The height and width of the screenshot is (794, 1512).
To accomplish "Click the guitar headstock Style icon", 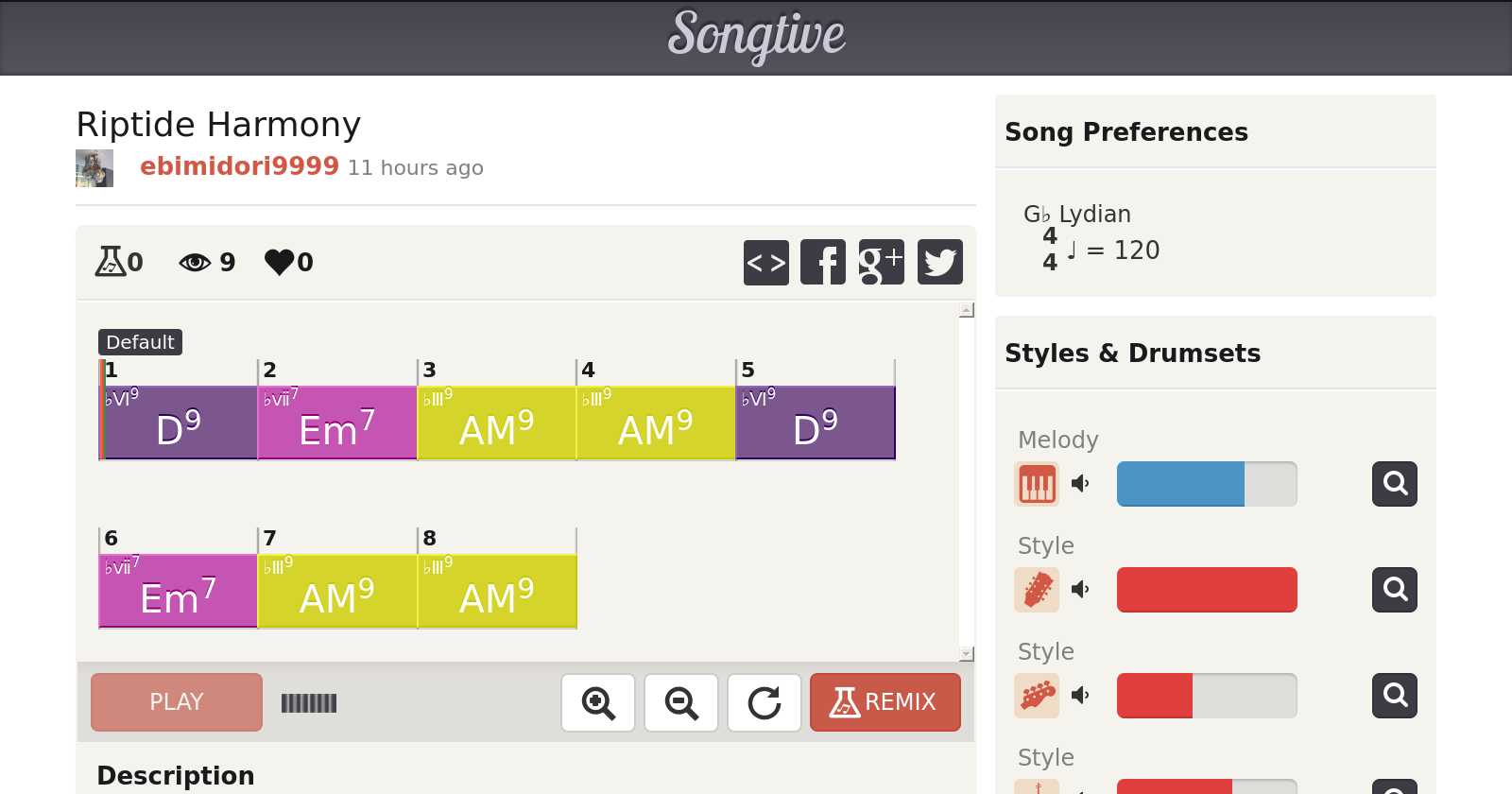I will [1037, 590].
